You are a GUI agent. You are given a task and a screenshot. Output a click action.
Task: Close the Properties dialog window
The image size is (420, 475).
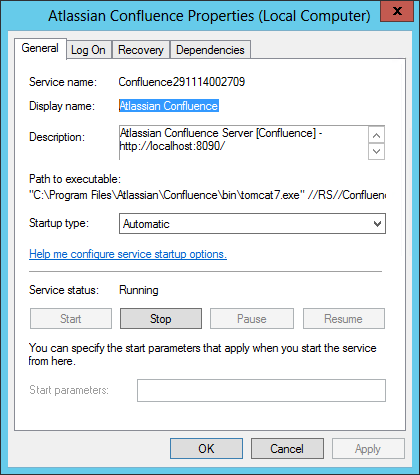[x=397, y=11]
